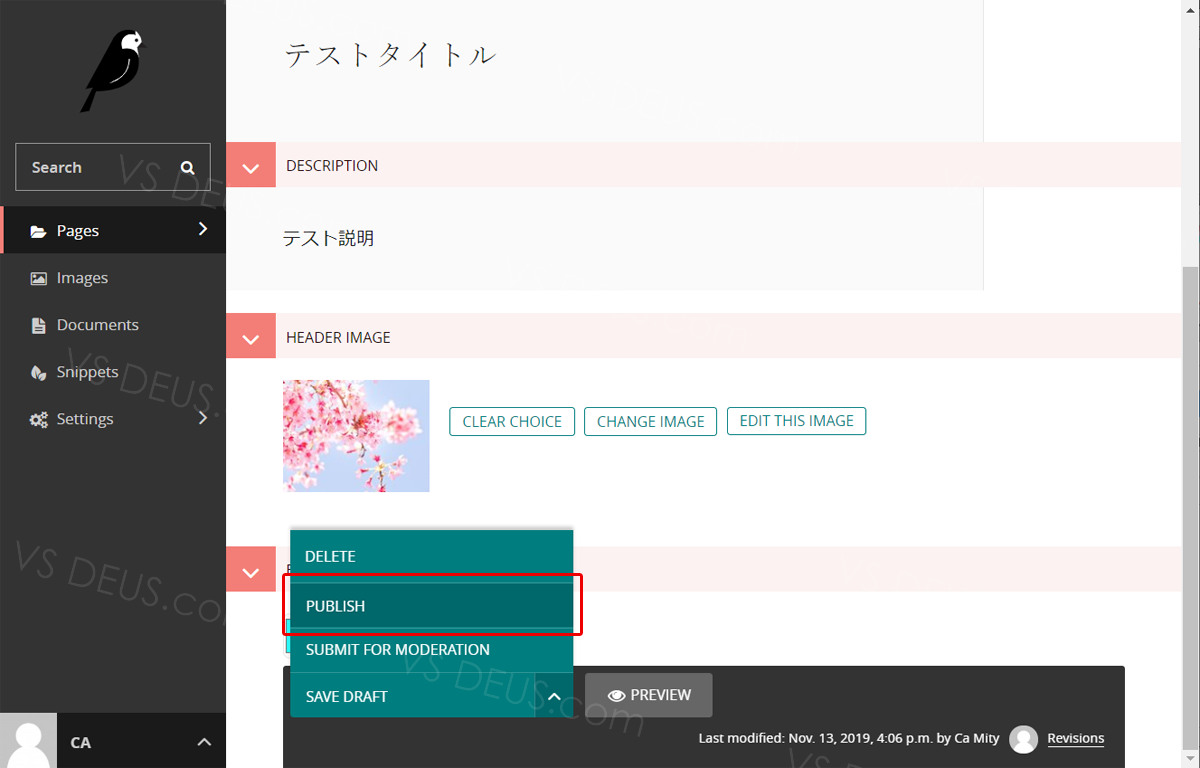Click the Clear Choice button

(512, 421)
